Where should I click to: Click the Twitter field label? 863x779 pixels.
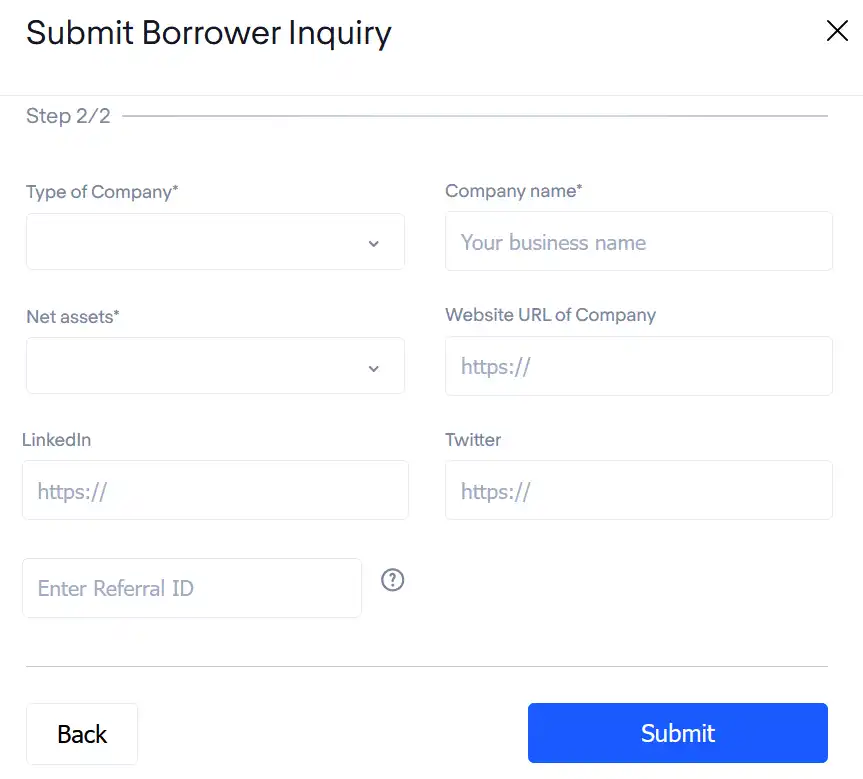click(473, 440)
